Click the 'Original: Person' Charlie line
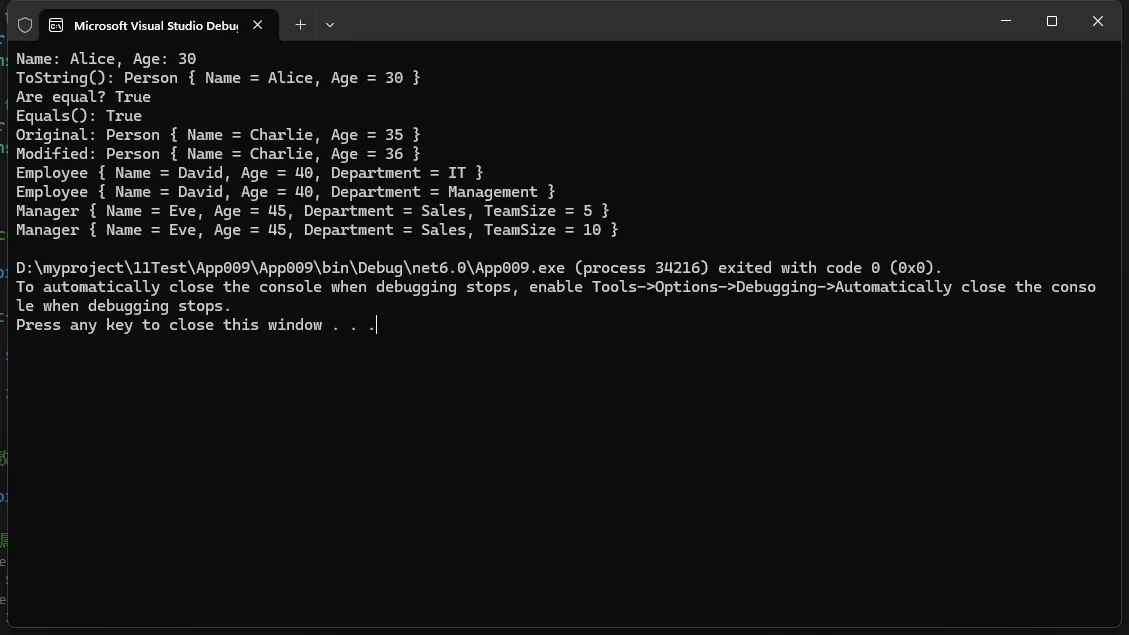 click(x=218, y=135)
